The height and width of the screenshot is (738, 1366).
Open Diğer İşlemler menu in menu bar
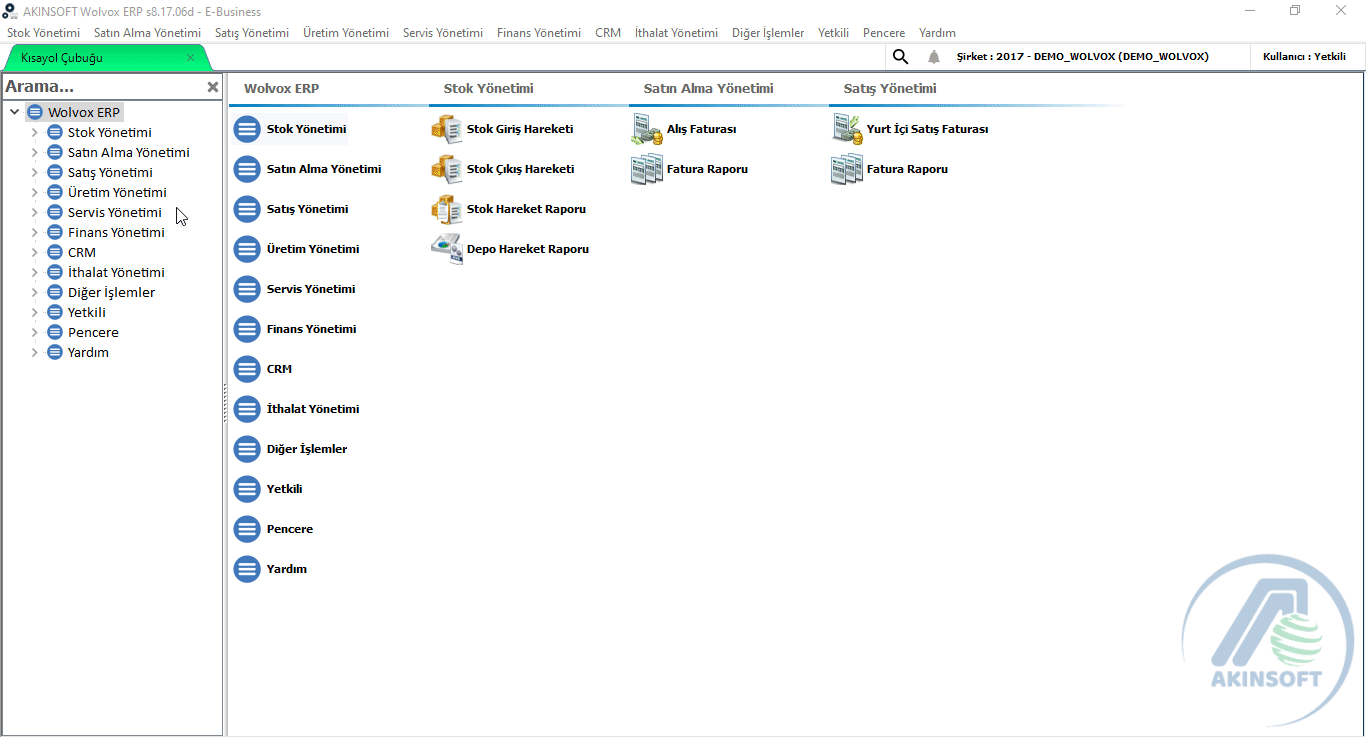(x=768, y=33)
